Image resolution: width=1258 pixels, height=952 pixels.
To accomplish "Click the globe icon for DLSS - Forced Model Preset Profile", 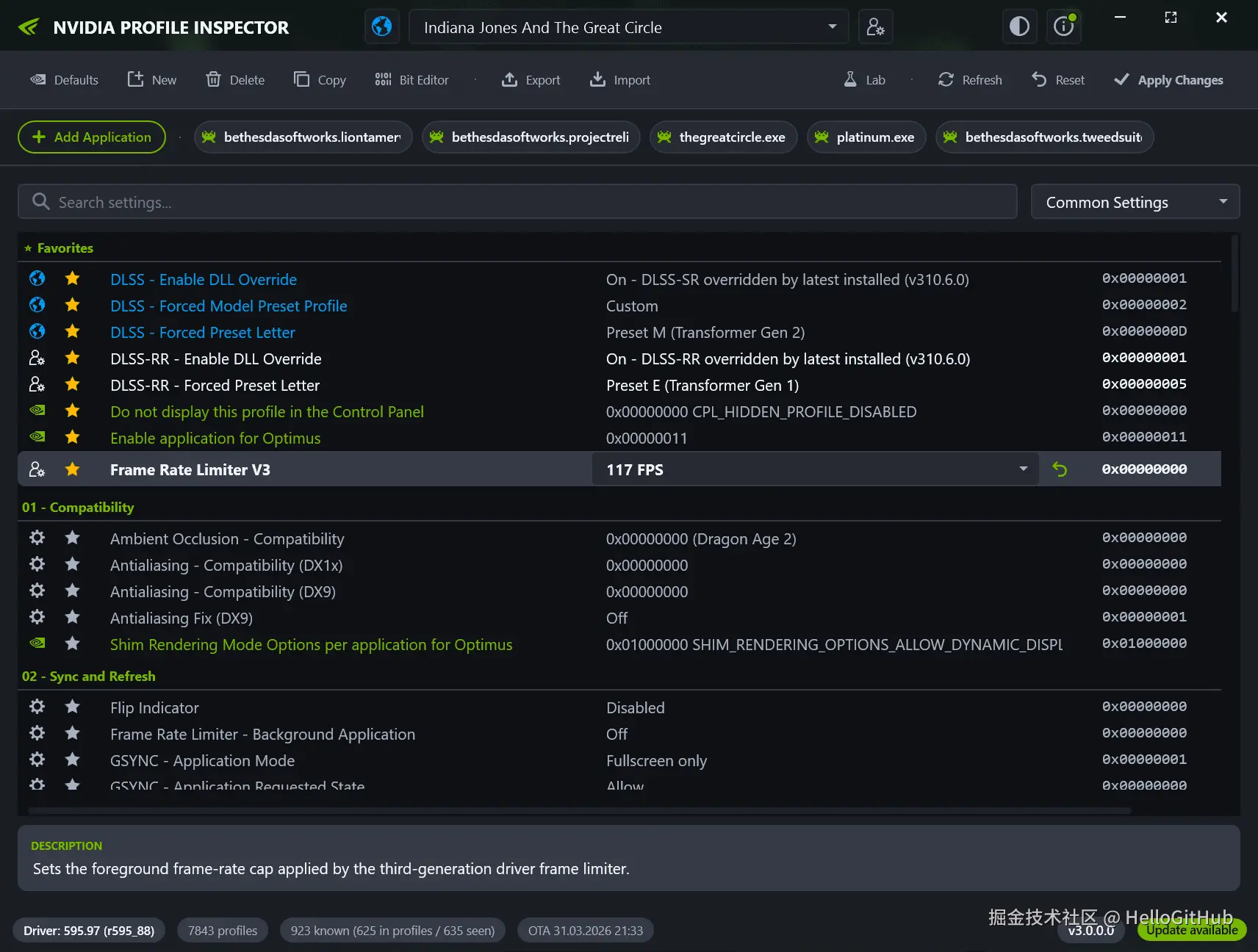I will [37, 305].
